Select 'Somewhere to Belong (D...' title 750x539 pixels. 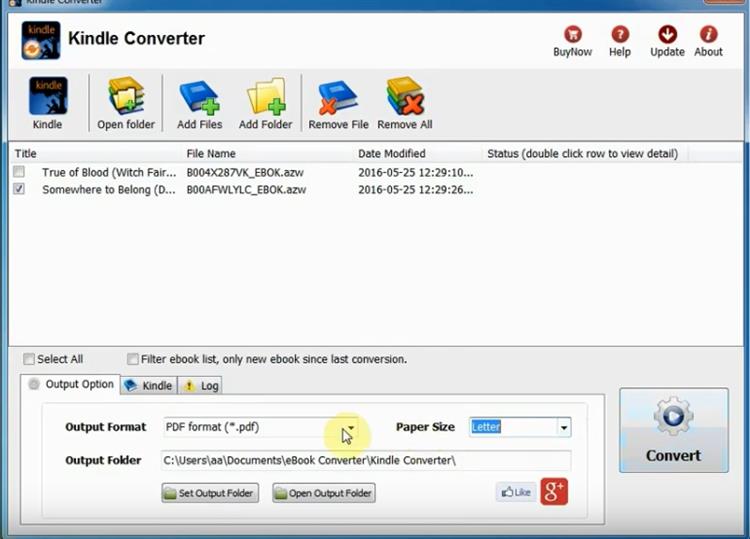click(109, 189)
